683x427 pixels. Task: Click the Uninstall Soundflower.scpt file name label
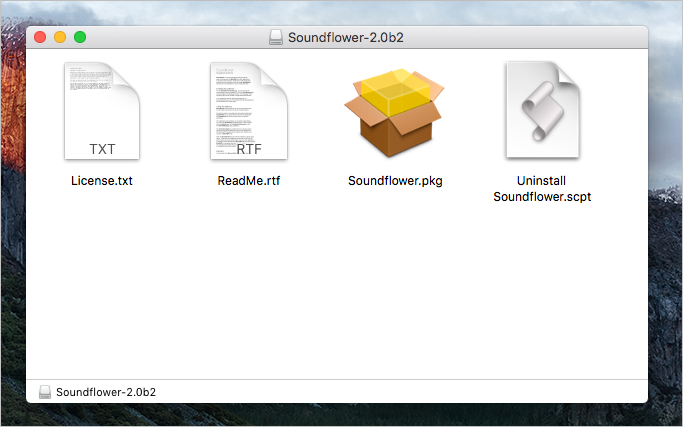pos(542,189)
